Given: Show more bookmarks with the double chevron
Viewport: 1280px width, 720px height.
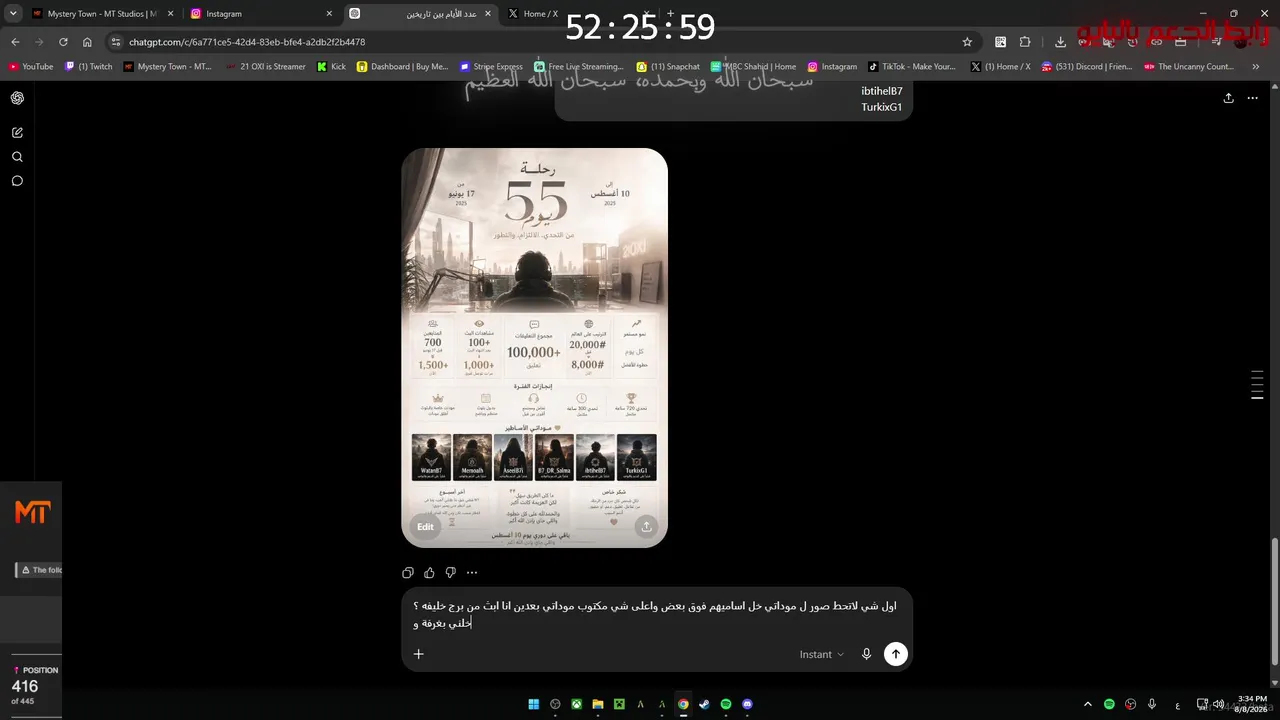Looking at the screenshot, I should (1256, 67).
